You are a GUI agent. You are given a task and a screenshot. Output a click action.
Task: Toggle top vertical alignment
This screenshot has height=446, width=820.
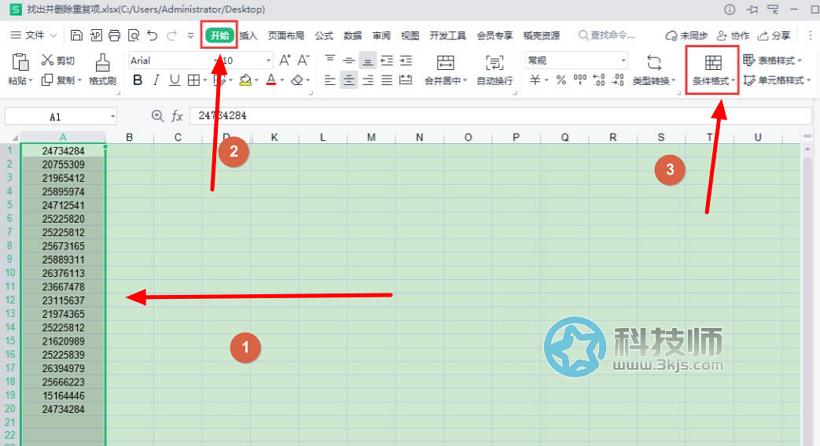[x=329, y=59]
